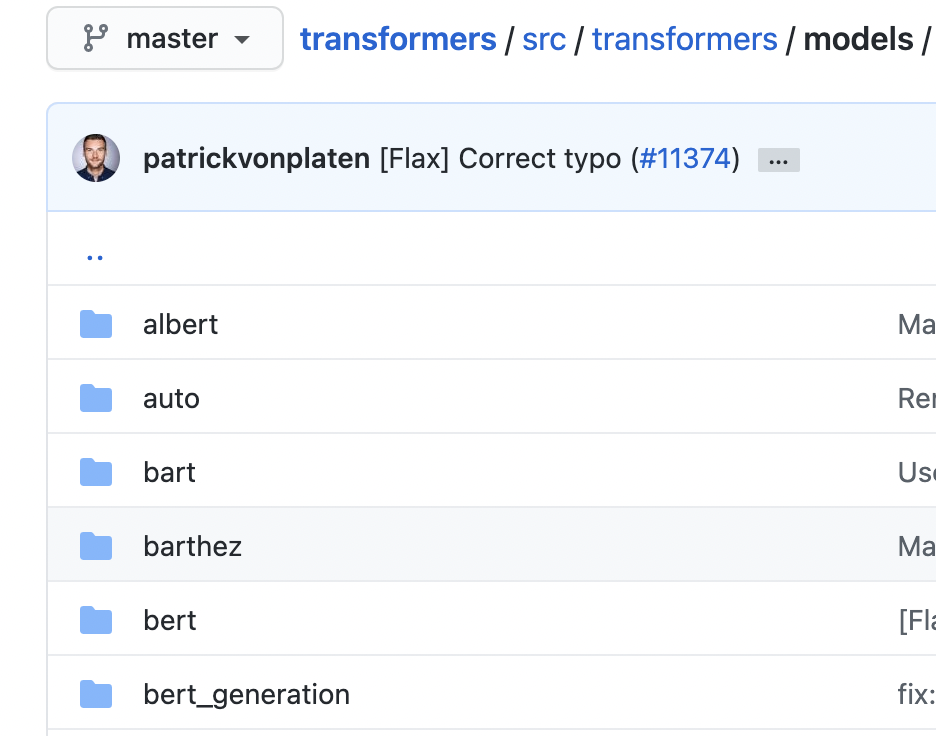
Task: Click the git branch icon beside master
Action: [96, 38]
